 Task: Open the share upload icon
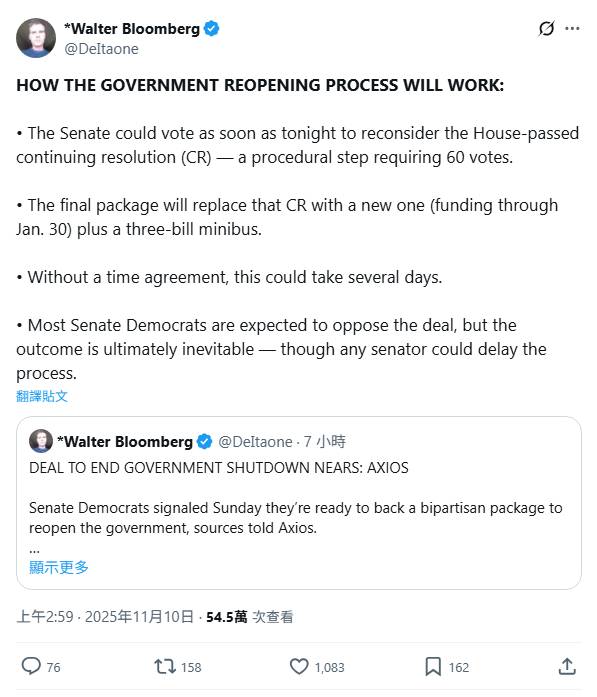(x=567, y=666)
